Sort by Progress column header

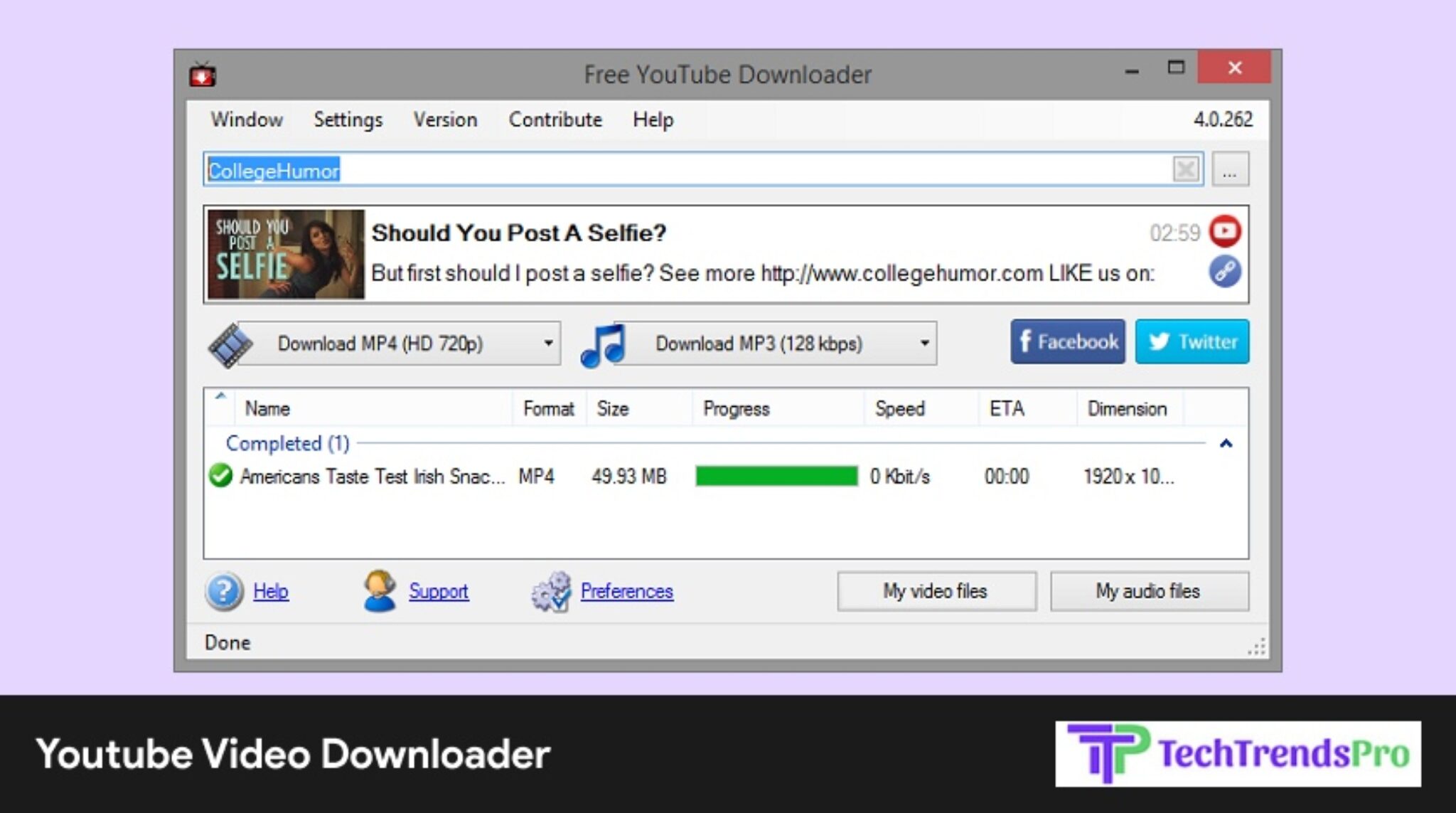tap(778, 408)
